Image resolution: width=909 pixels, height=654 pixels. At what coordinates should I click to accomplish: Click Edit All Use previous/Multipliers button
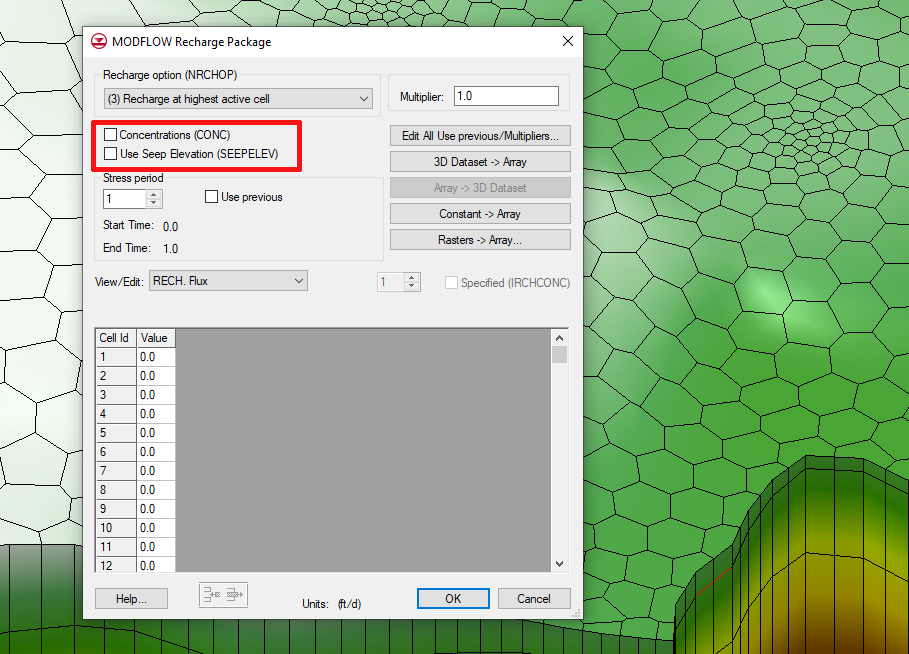479,135
